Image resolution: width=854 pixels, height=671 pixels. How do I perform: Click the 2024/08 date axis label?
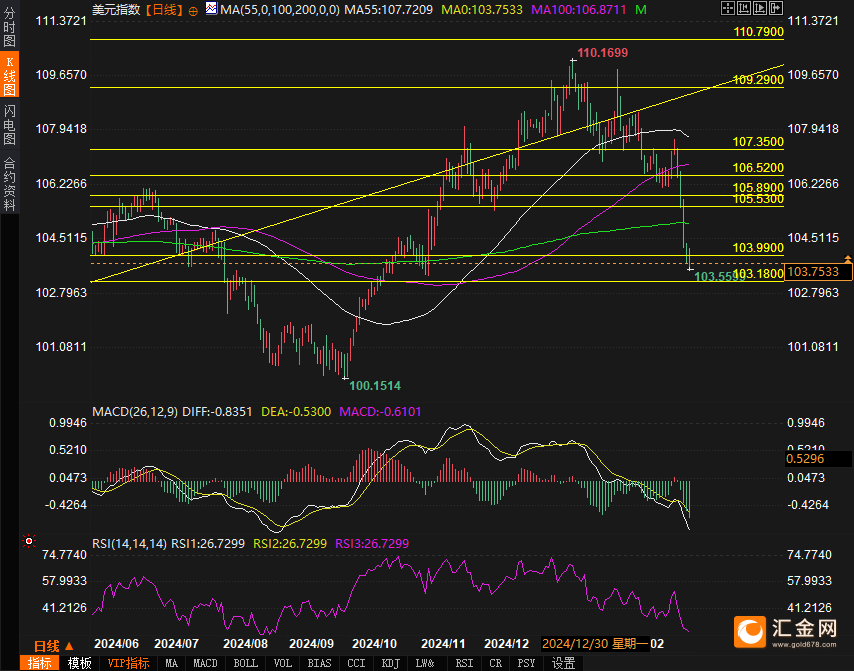point(246,644)
